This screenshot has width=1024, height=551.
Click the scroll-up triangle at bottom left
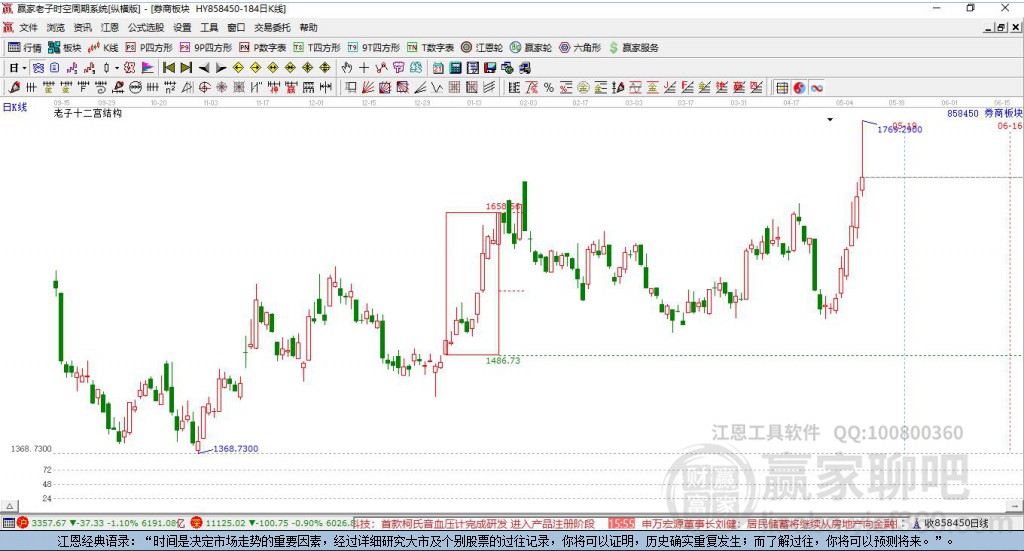point(9,506)
